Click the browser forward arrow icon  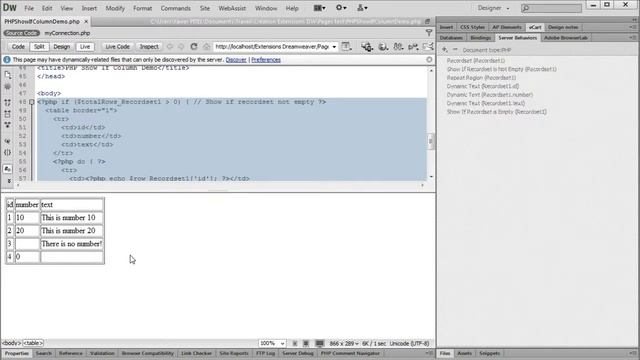coord(181,47)
